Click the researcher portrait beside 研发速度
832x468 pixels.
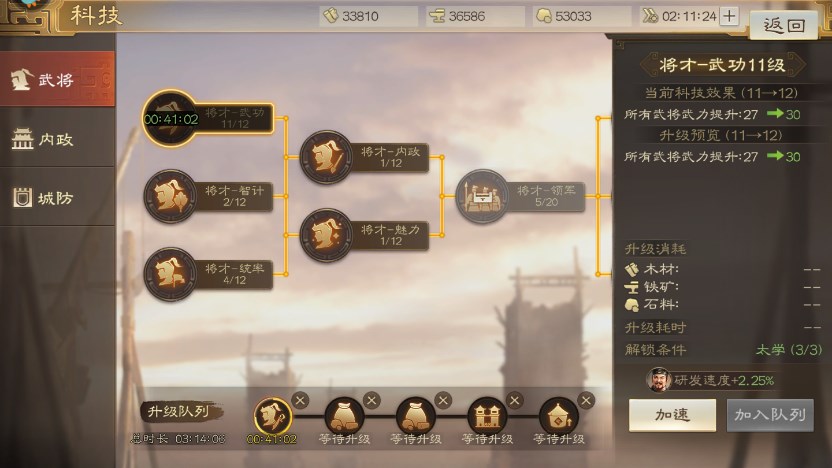click(658, 380)
